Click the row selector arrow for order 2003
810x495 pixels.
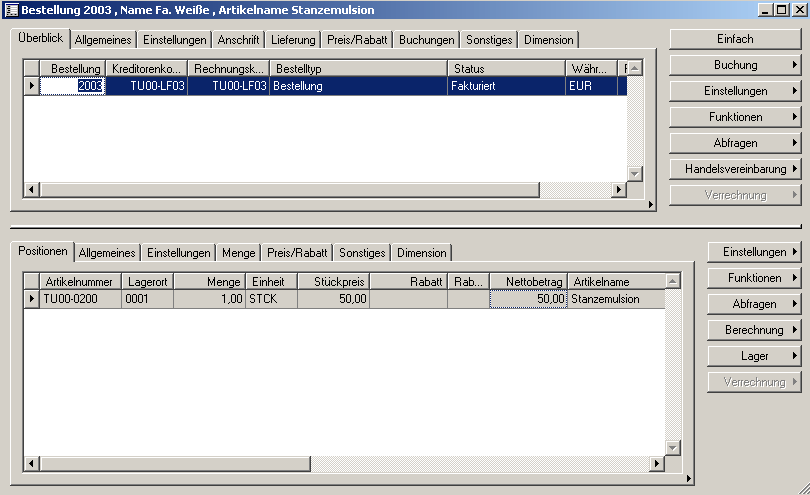(x=32, y=87)
